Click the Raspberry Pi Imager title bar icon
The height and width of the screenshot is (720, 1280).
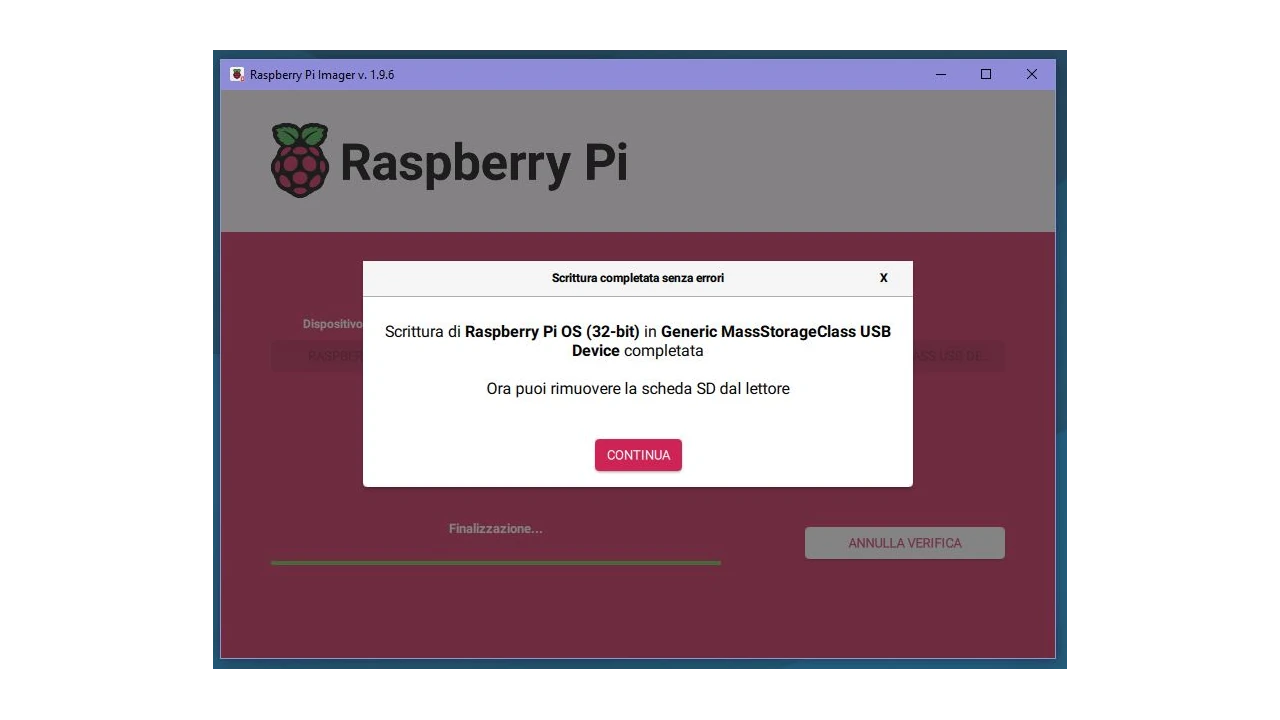tap(237, 75)
